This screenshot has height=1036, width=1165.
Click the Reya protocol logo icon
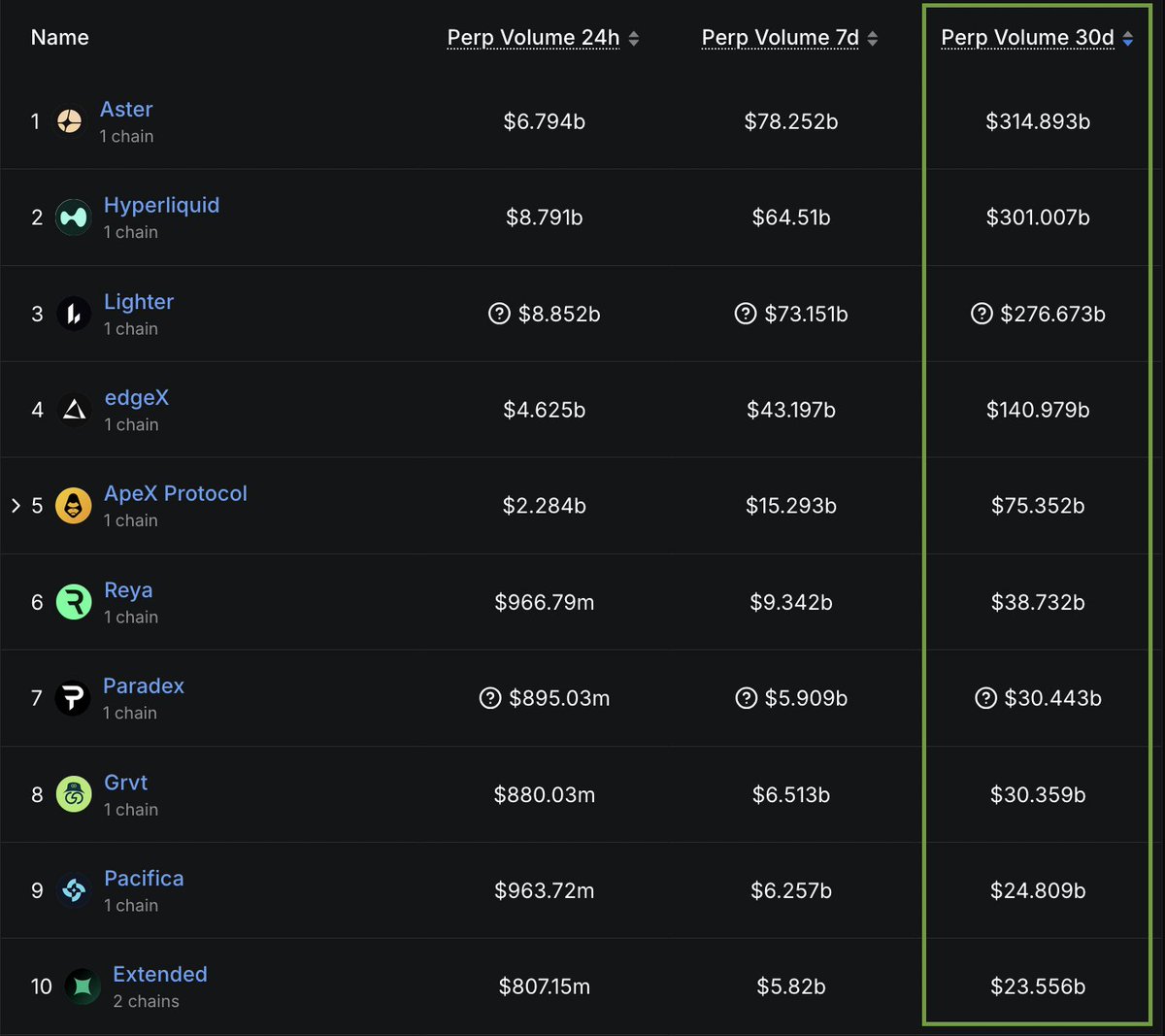74,602
